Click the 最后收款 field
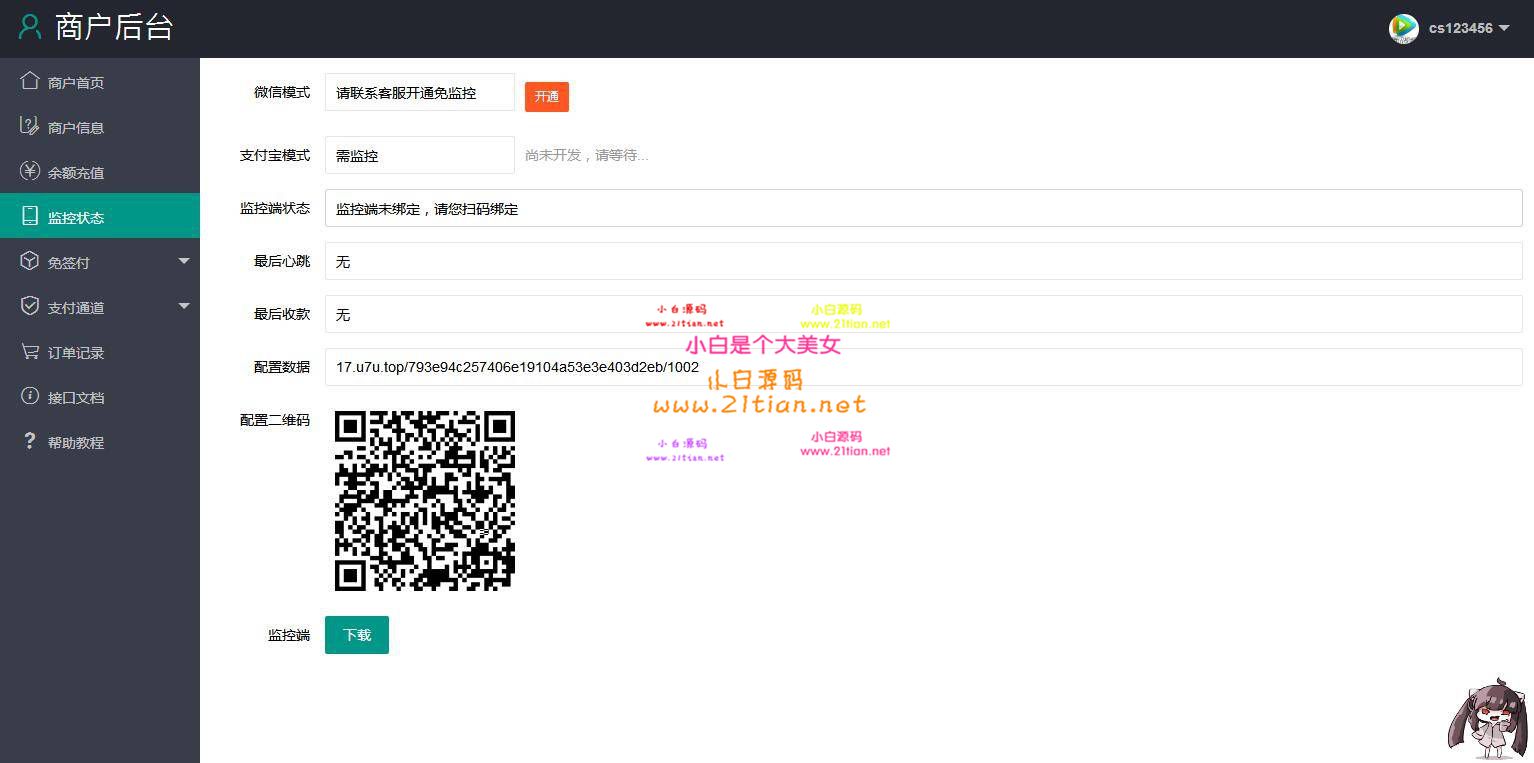The image size is (1534, 763). [924, 314]
